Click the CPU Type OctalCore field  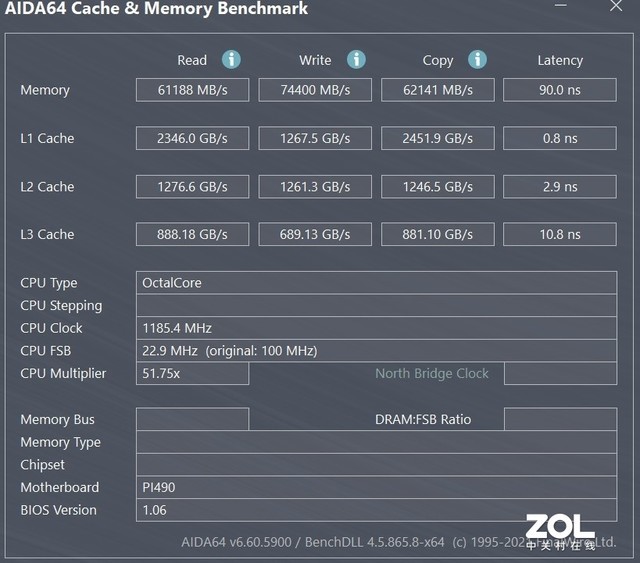tap(376, 283)
